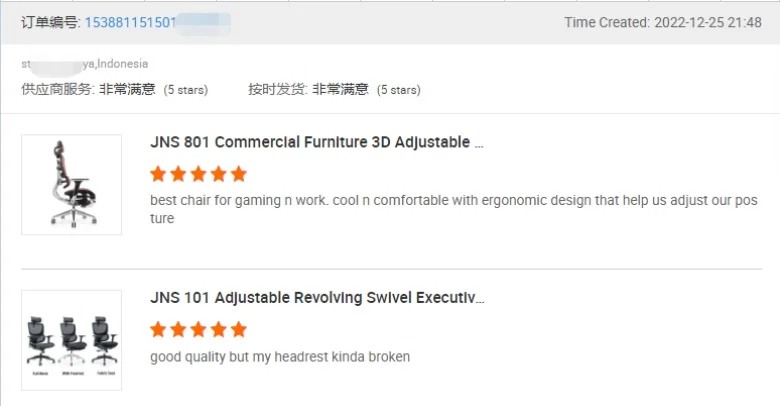The image size is (780, 406).
Task: Open the order number 15388115101 link
Action: (x=131, y=22)
